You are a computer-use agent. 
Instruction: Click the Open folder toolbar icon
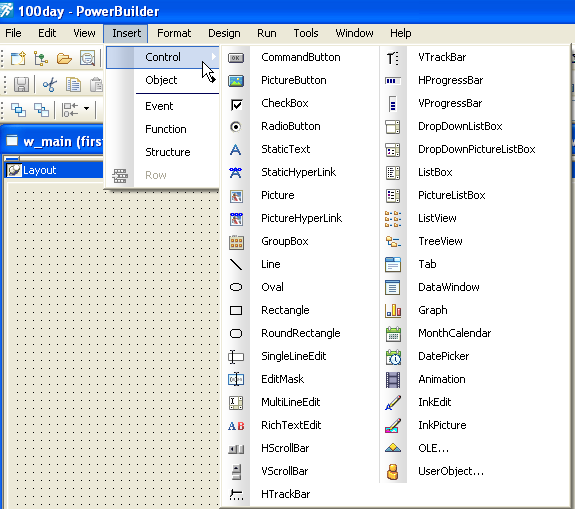tap(64, 58)
